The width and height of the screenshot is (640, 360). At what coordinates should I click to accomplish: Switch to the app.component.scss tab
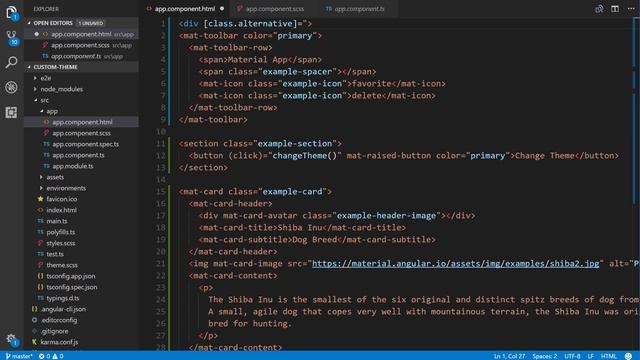pos(274,9)
